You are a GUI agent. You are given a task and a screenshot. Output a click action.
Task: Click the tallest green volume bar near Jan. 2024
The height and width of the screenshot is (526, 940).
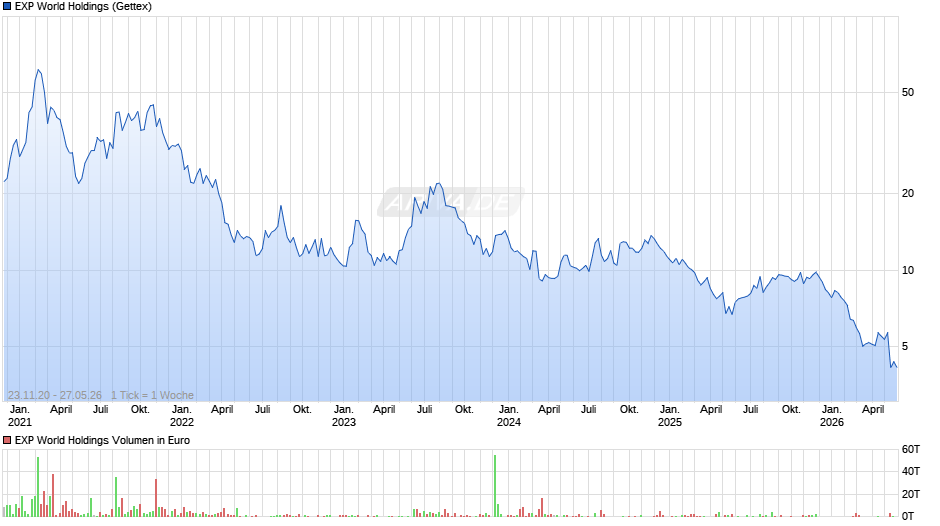click(x=495, y=486)
